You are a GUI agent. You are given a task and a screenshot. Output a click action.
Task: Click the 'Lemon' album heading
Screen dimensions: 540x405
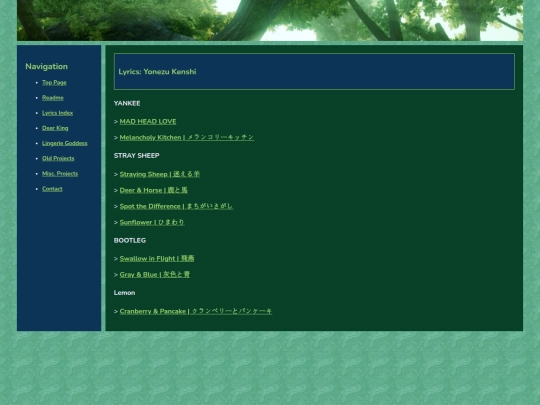pos(124,293)
